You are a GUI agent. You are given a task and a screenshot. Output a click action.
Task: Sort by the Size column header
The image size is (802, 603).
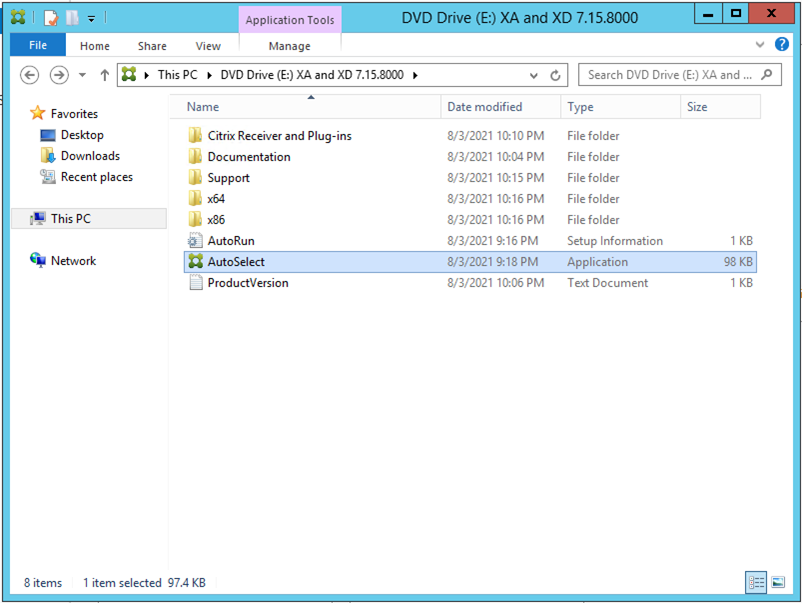click(x=720, y=107)
